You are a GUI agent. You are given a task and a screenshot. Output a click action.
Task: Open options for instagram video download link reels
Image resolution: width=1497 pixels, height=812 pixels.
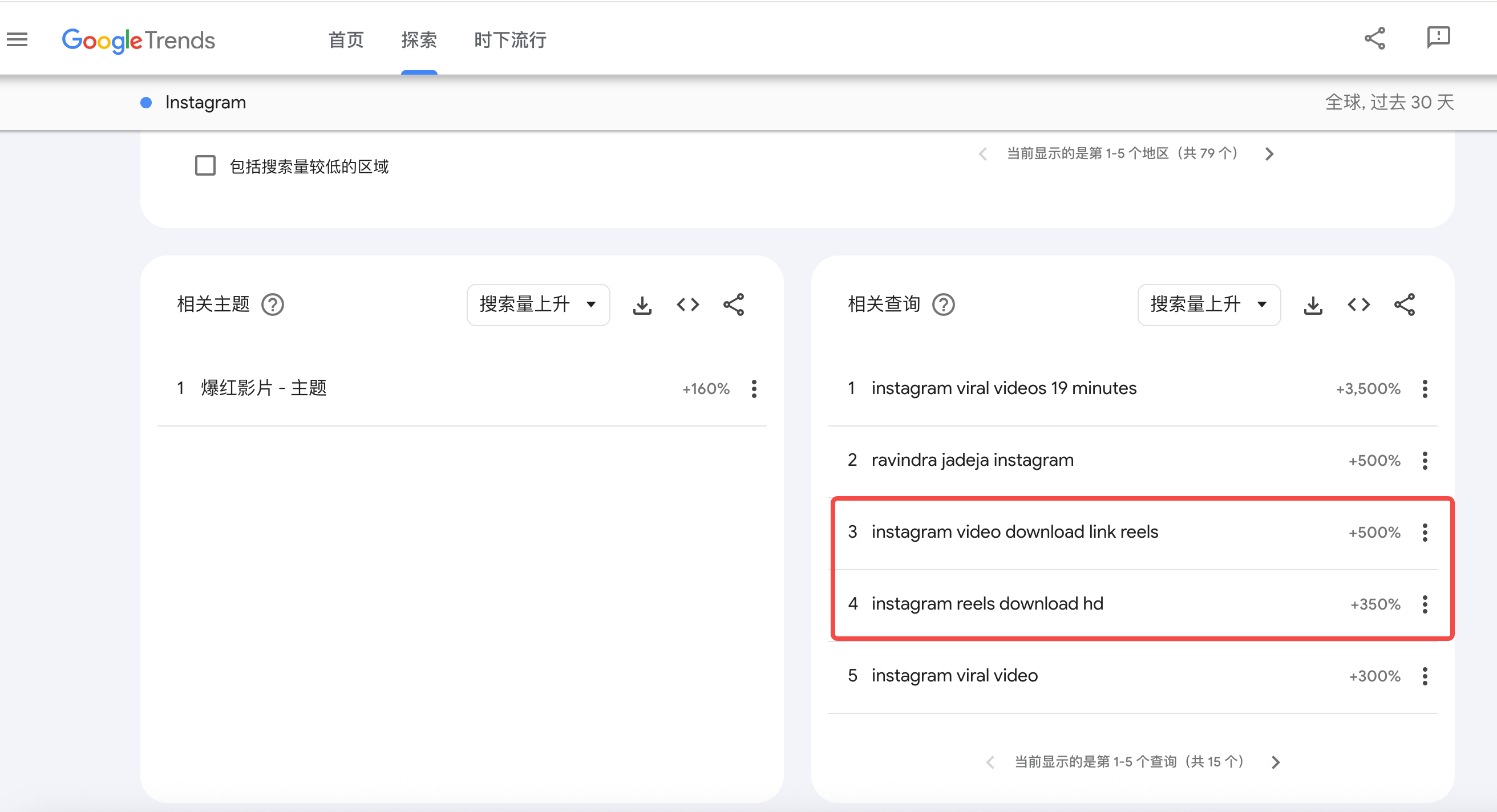(1425, 532)
